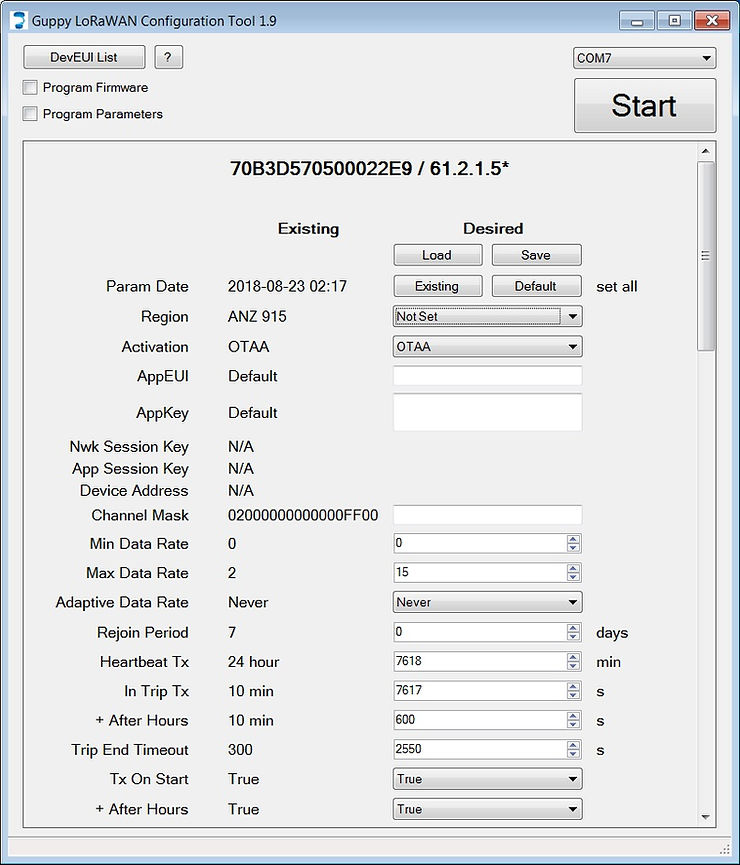Click the AppEUI input field
Viewport: 740px width, 865px height.
488,376
